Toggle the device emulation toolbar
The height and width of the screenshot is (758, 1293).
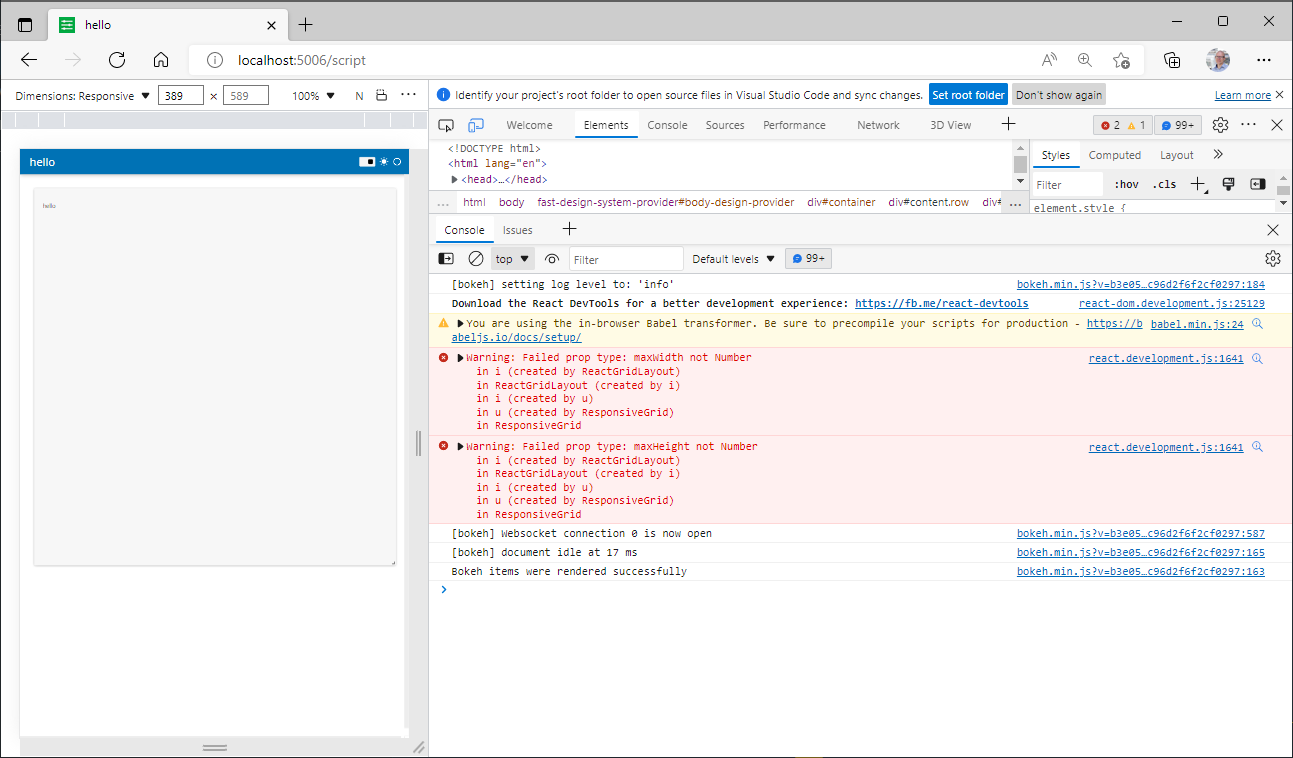coord(476,124)
